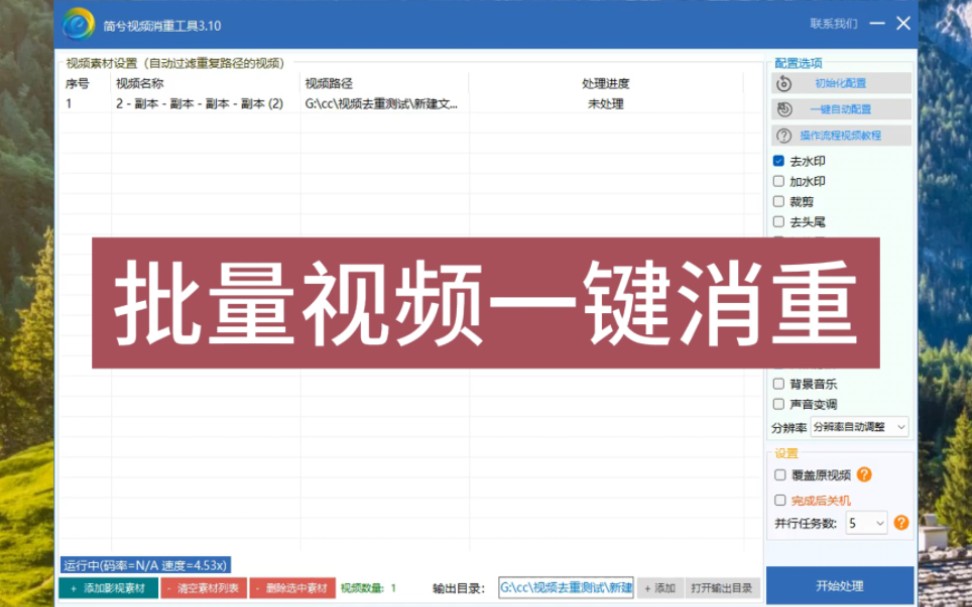Click the 输出目录 path input field
This screenshot has width=972, height=607.
(x=565, y=588)
